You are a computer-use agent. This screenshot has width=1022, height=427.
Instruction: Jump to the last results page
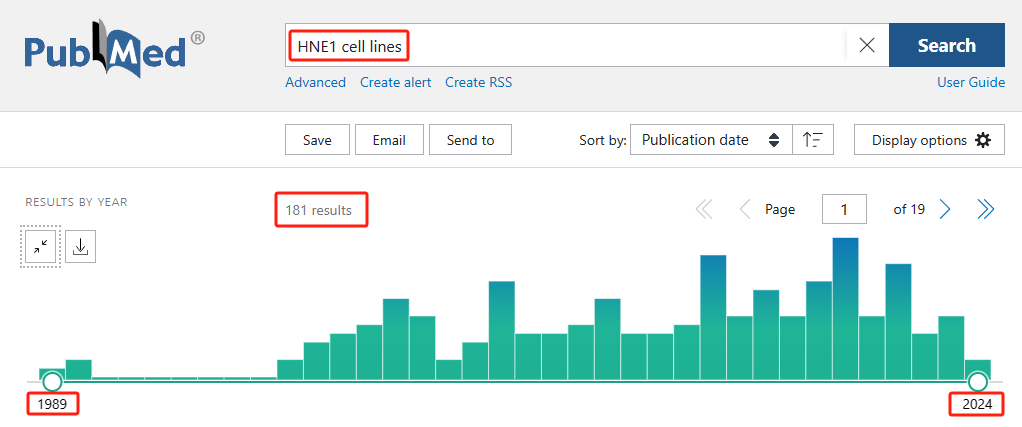tap(986, 209)
